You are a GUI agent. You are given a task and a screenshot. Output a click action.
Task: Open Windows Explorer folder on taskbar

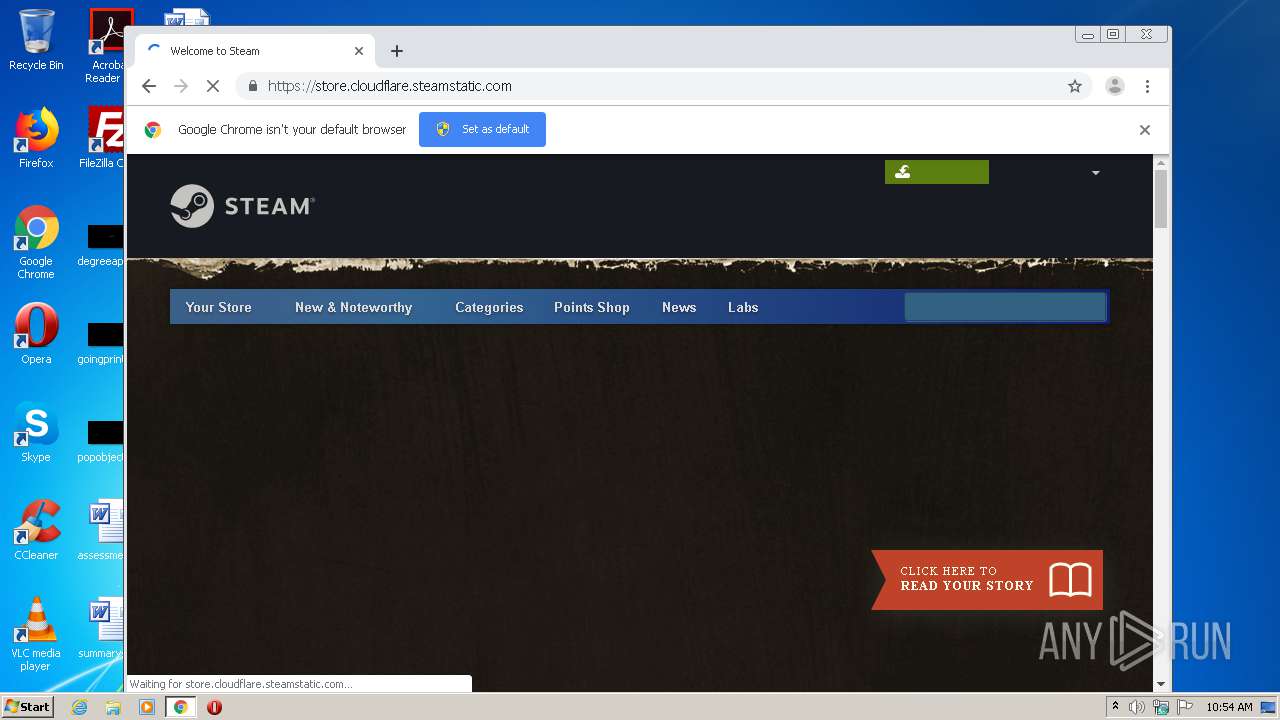113,707
